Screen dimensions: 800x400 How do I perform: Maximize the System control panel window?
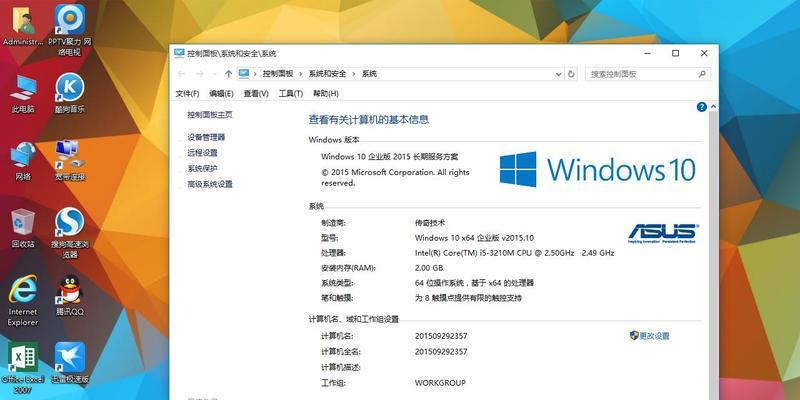(x=676, y=53)
